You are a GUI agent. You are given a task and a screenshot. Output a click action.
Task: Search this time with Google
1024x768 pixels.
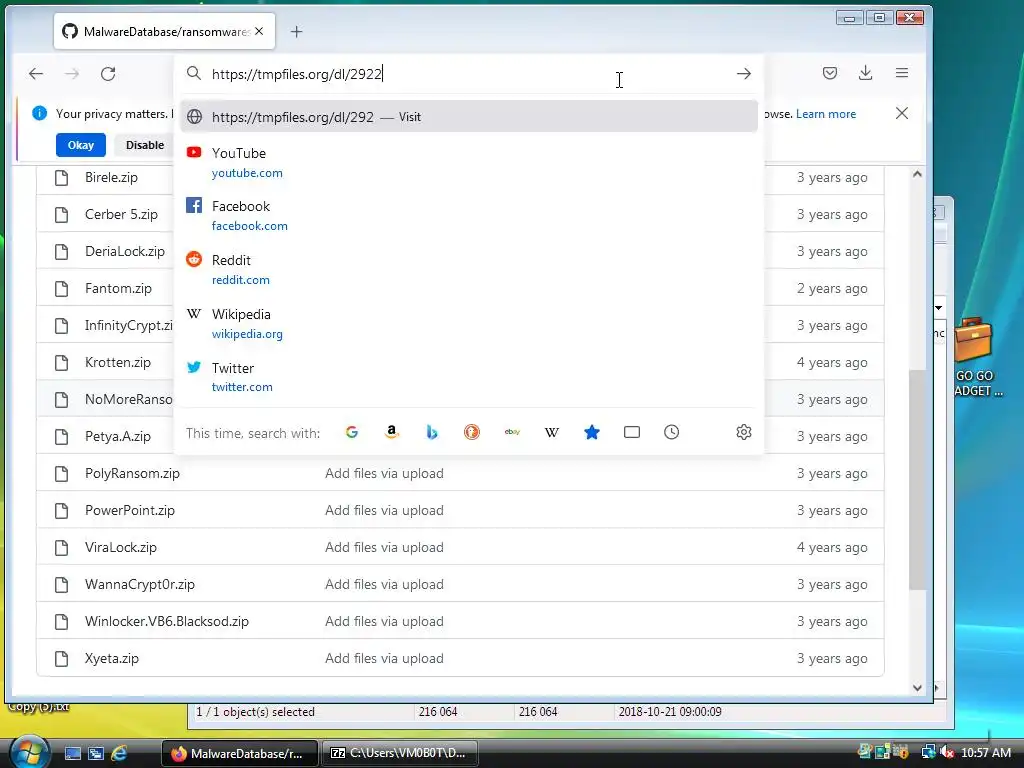[351, 432]
